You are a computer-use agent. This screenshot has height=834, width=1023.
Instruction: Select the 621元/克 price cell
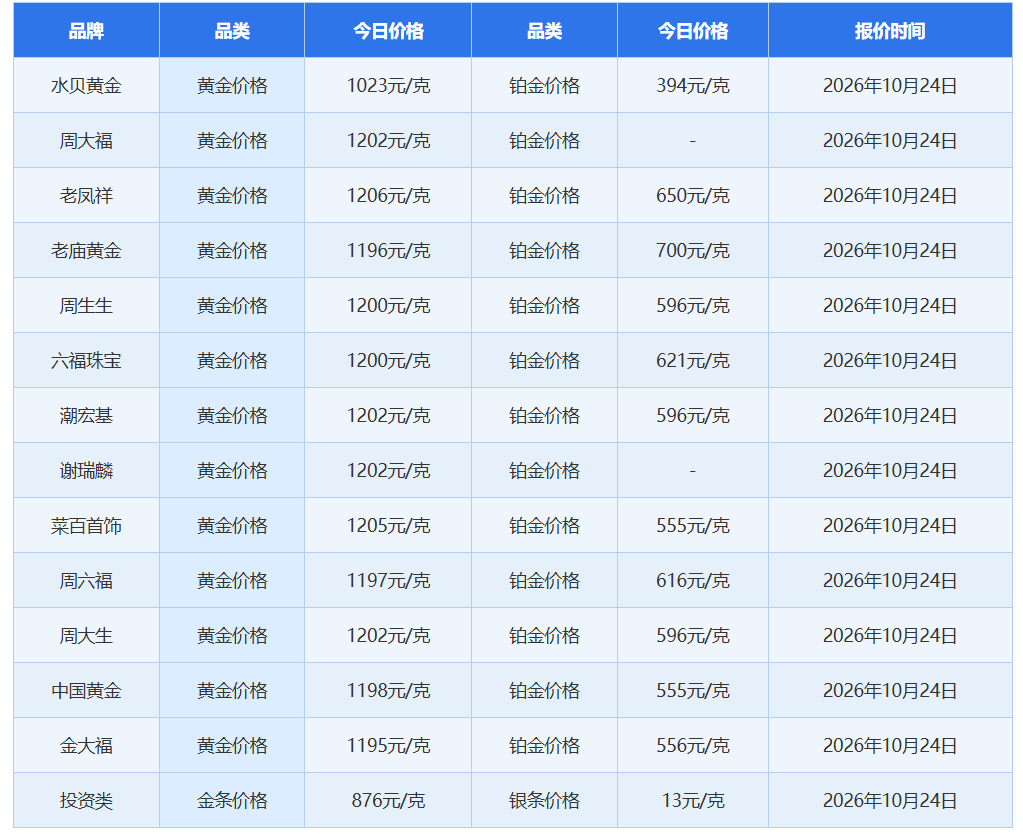[x=693, y=360]
